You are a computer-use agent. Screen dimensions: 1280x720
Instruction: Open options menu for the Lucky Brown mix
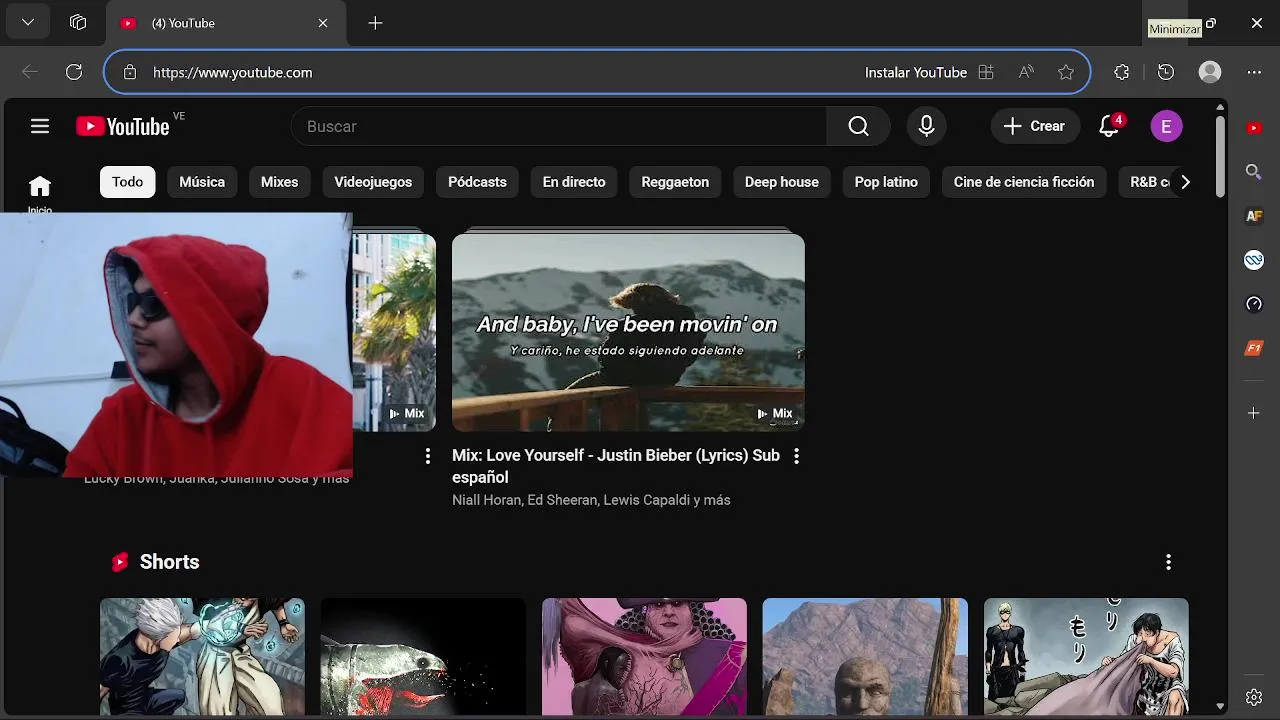(428, 456)
